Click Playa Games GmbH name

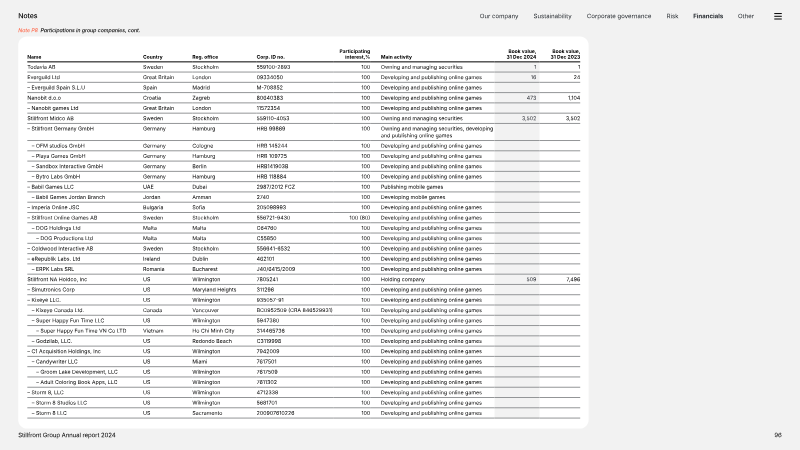58,156
